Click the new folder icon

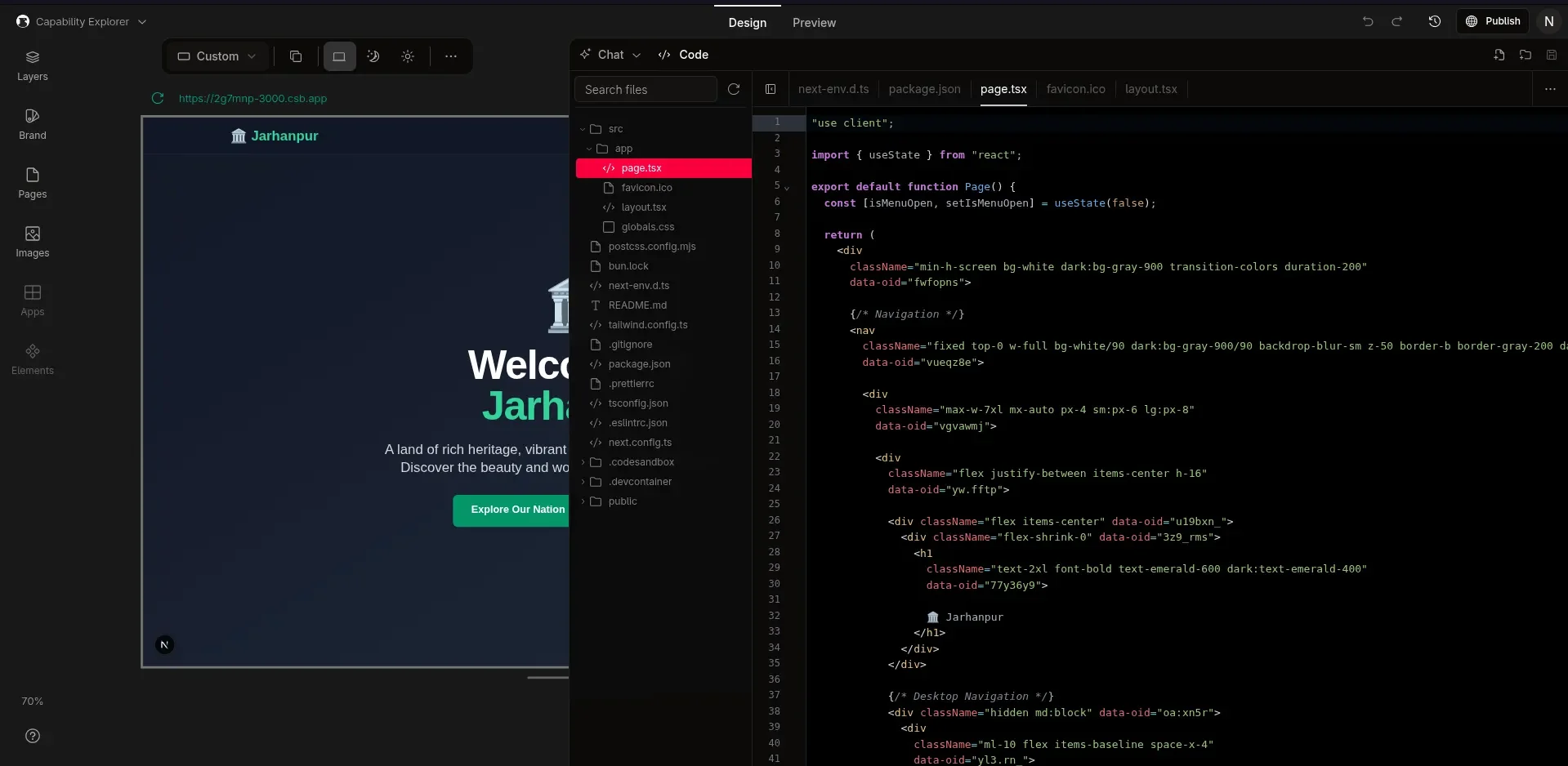1526,55
